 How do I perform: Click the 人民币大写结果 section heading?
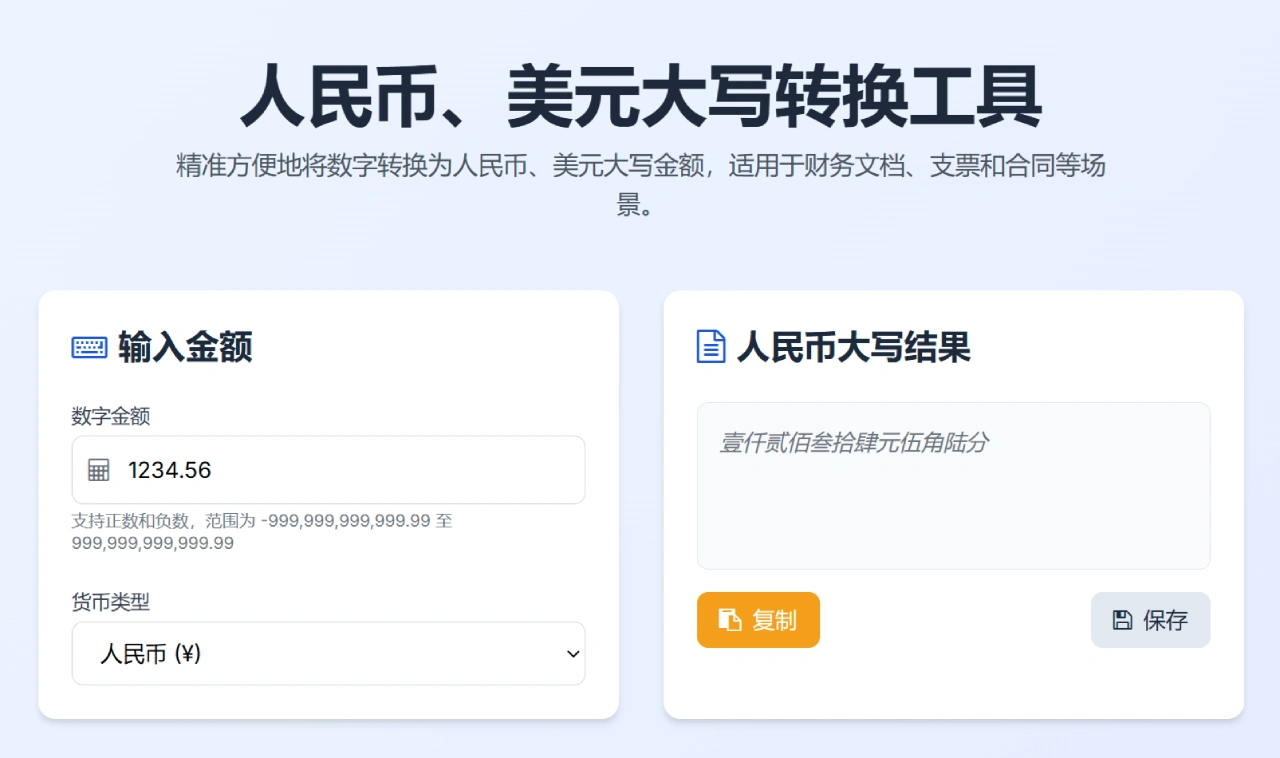tap(853, 347)
